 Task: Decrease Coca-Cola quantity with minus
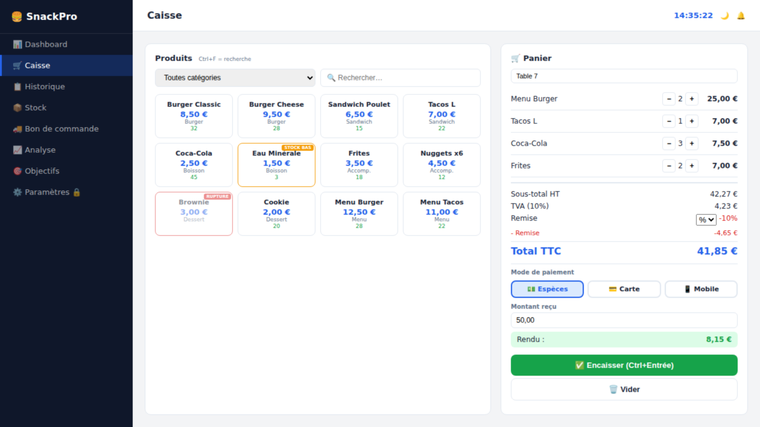coord(669,143)
